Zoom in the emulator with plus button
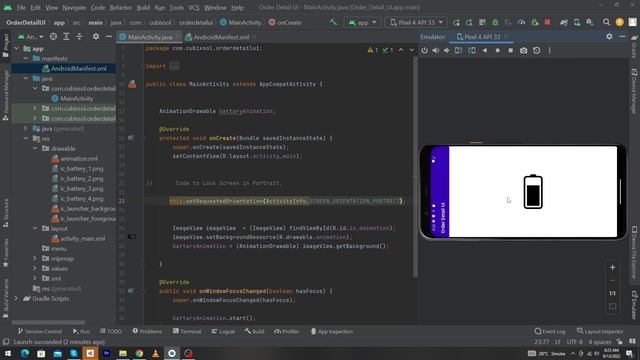Screen dimensions: 640x360 [612, 268]
